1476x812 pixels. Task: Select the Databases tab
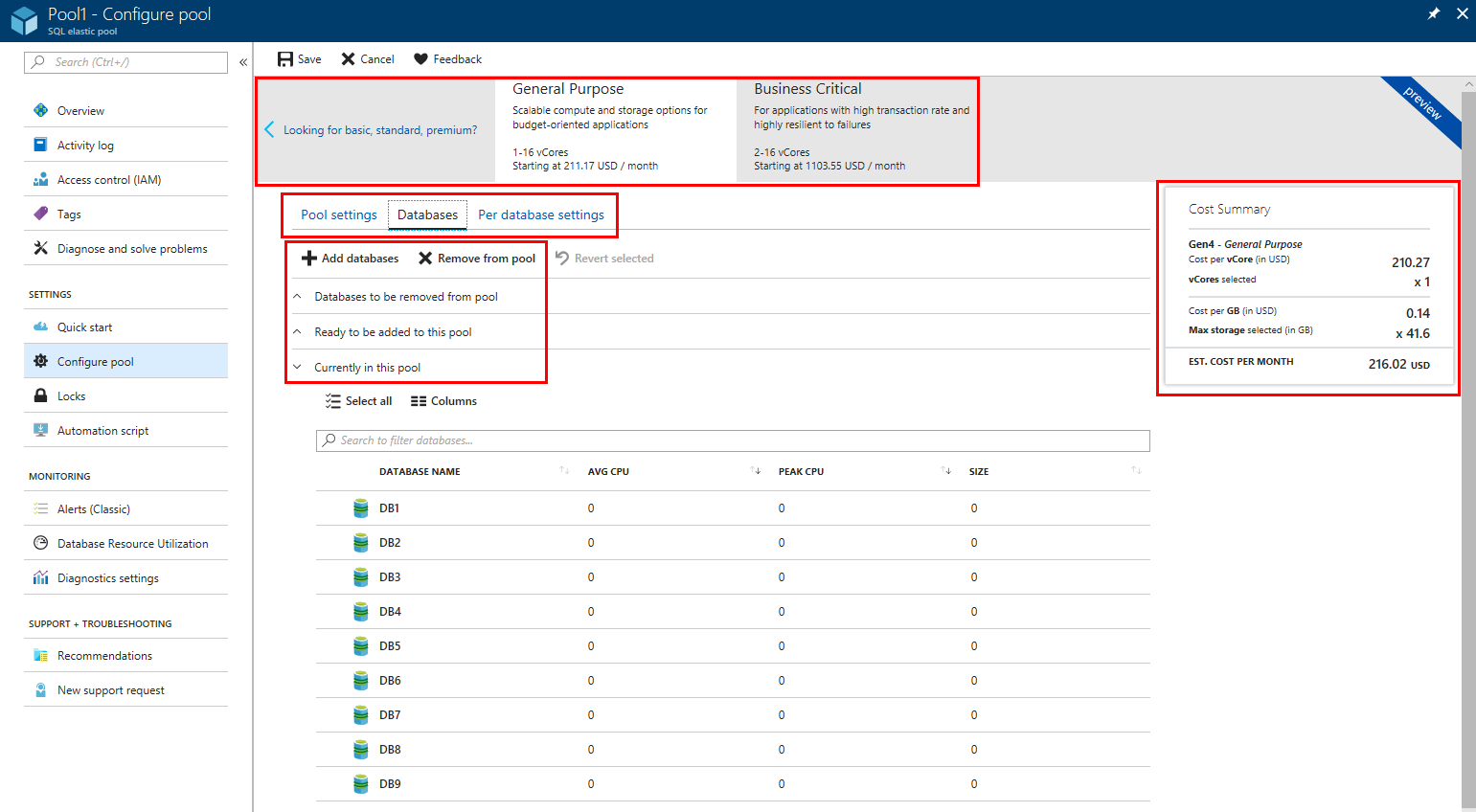coord(427,214)
